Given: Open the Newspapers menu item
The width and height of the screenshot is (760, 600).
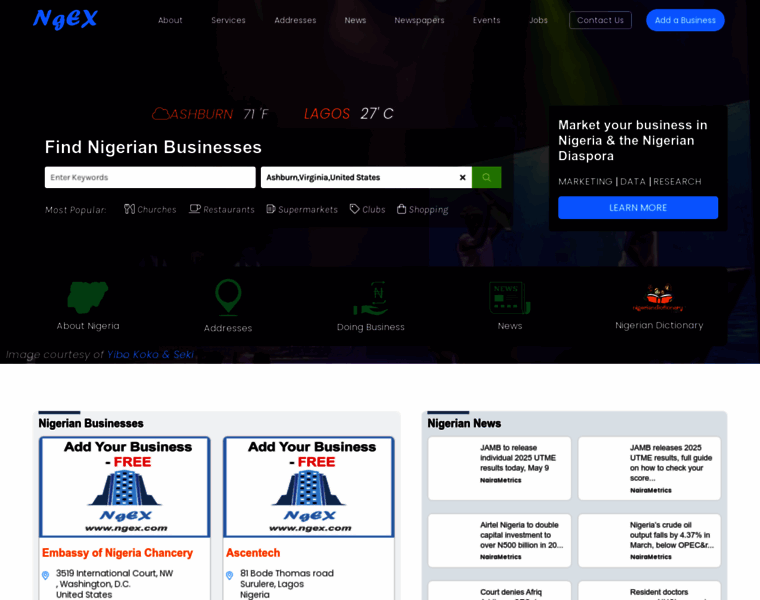Looking at the screenshot, I should [x=419, y=20].
